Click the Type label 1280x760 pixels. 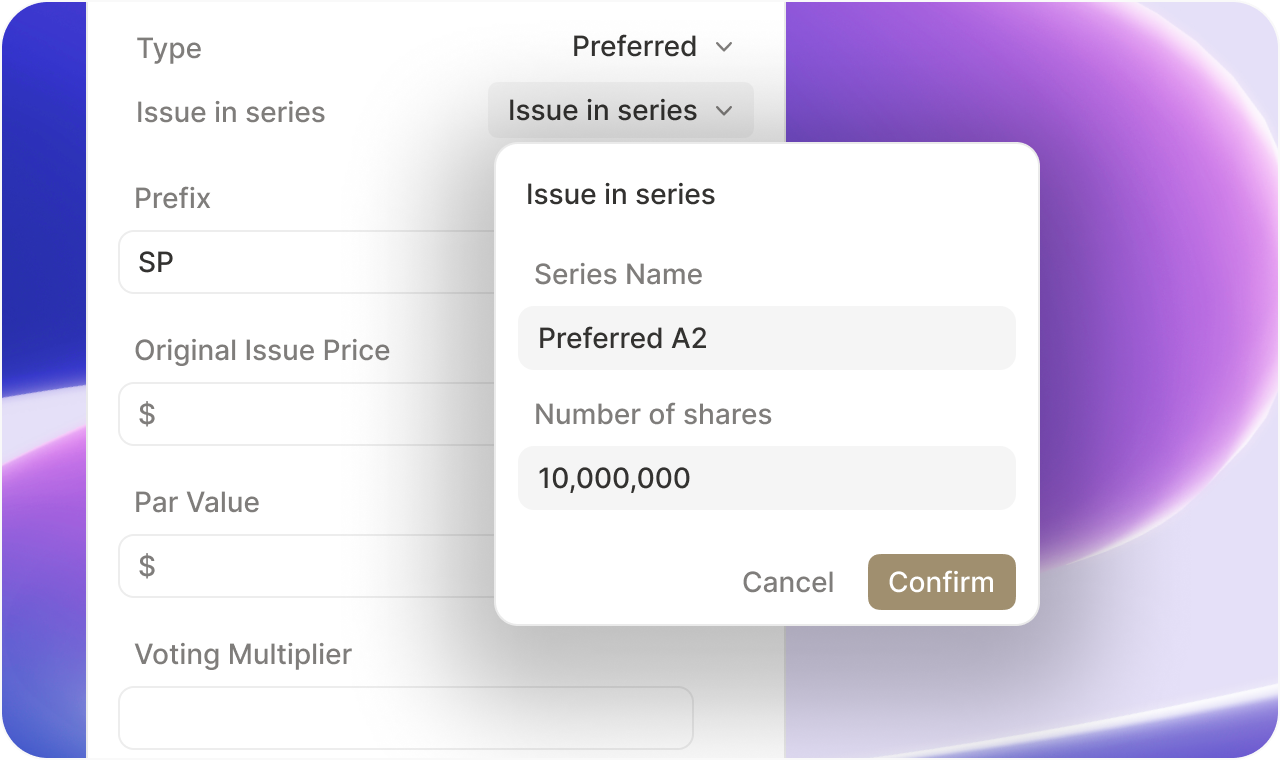(x=168, y=47)
